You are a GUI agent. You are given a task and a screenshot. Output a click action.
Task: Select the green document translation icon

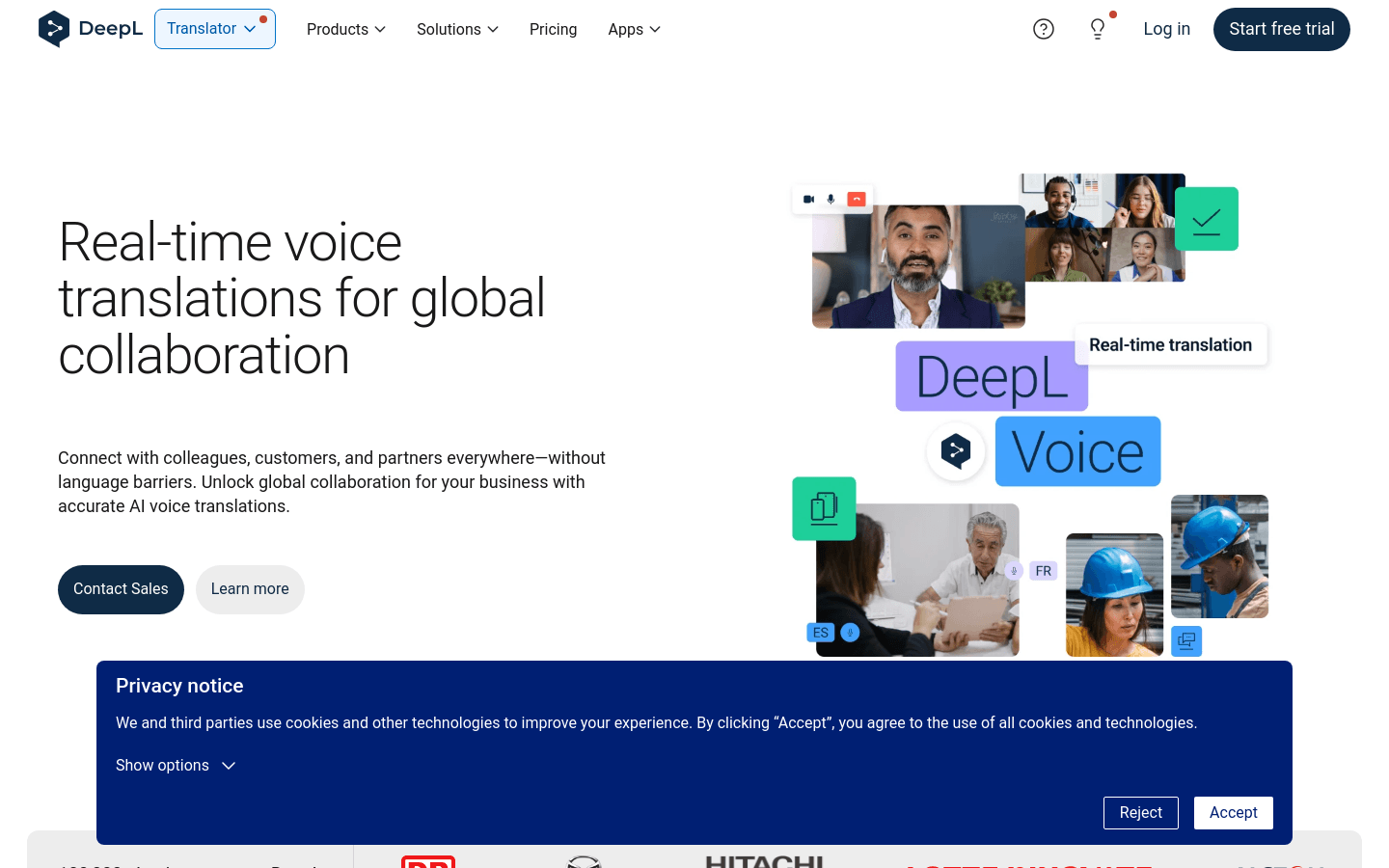[824, 508]
